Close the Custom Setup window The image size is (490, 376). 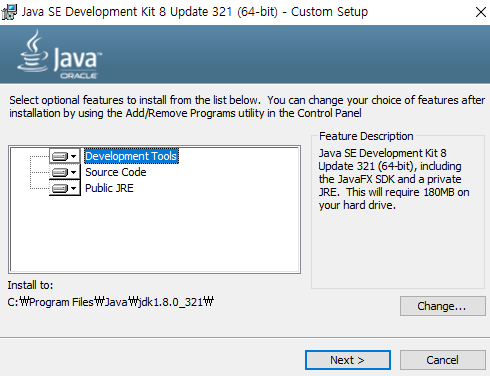pyautogui.click(x=480, y=12)
